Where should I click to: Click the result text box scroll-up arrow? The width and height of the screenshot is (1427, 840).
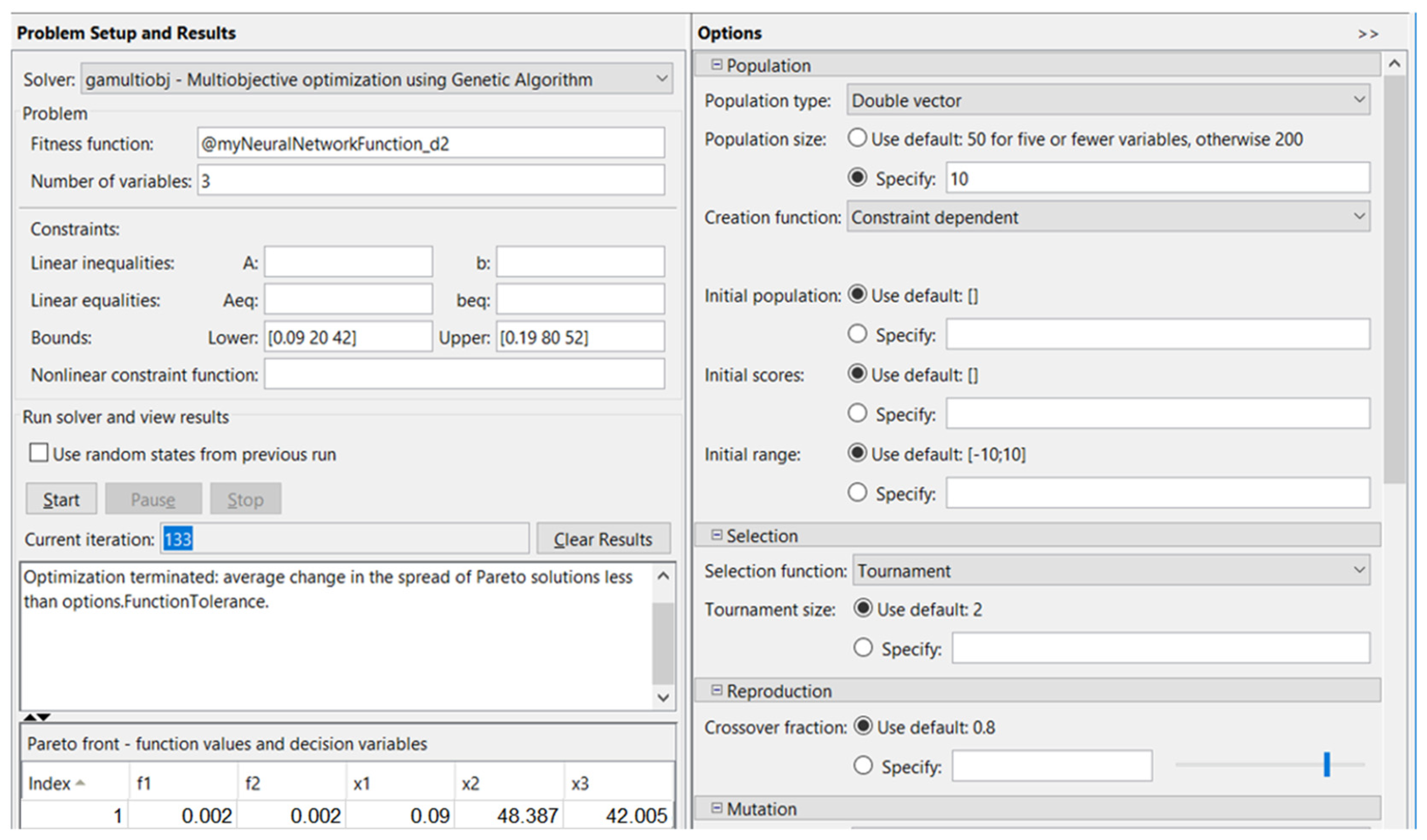point(664,576)
